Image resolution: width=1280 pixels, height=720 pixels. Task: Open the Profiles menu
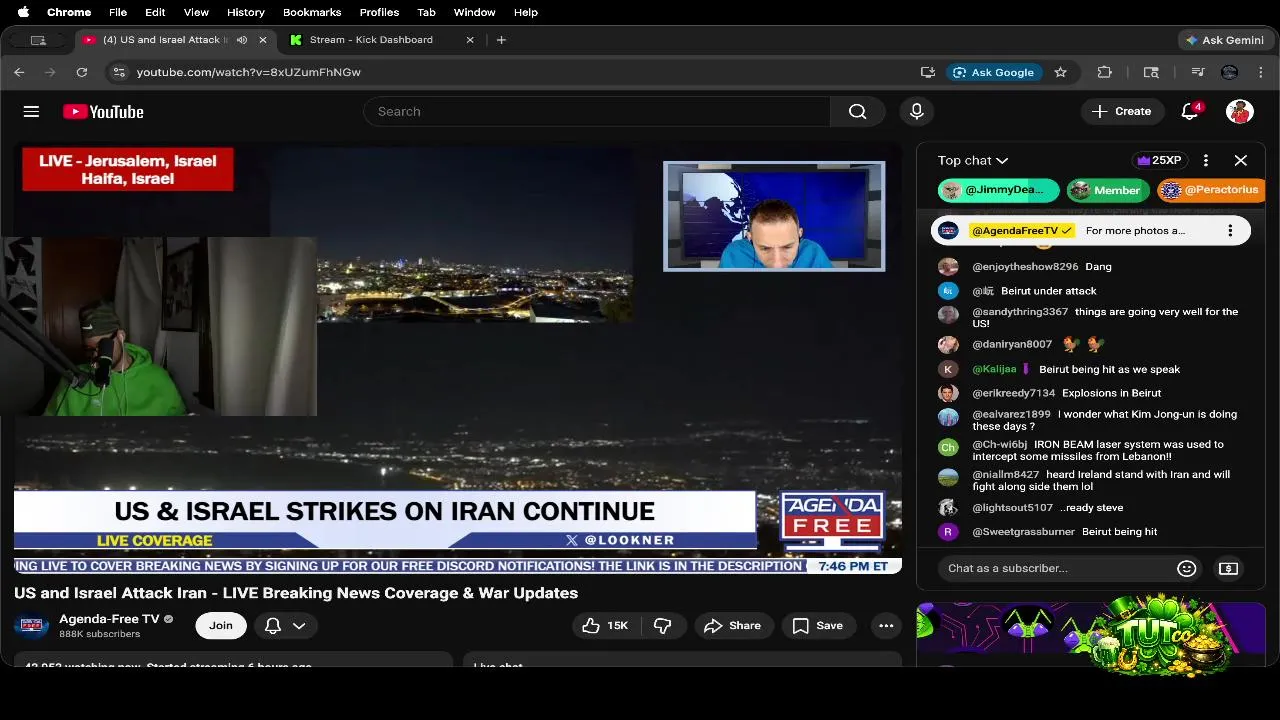(x=379, y=12)
